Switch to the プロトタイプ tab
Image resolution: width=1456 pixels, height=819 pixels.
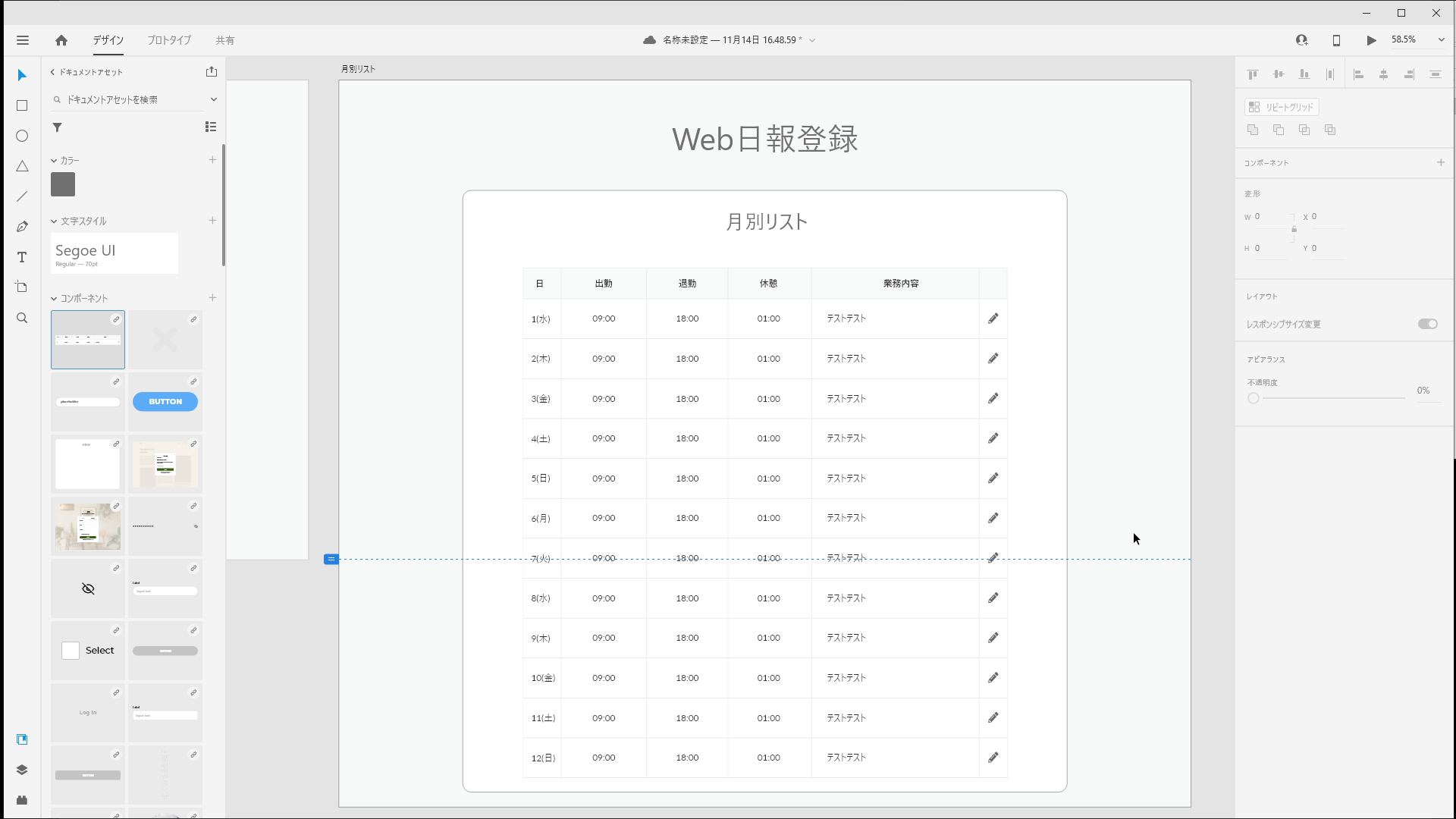coord(169,40)
